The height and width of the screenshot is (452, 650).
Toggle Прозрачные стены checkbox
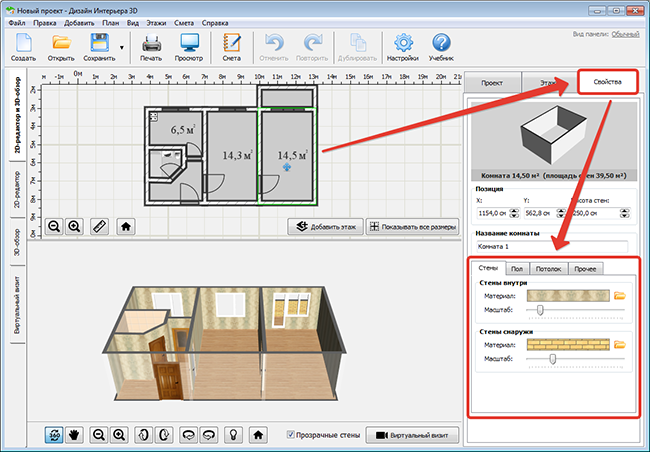coord(291,435)
